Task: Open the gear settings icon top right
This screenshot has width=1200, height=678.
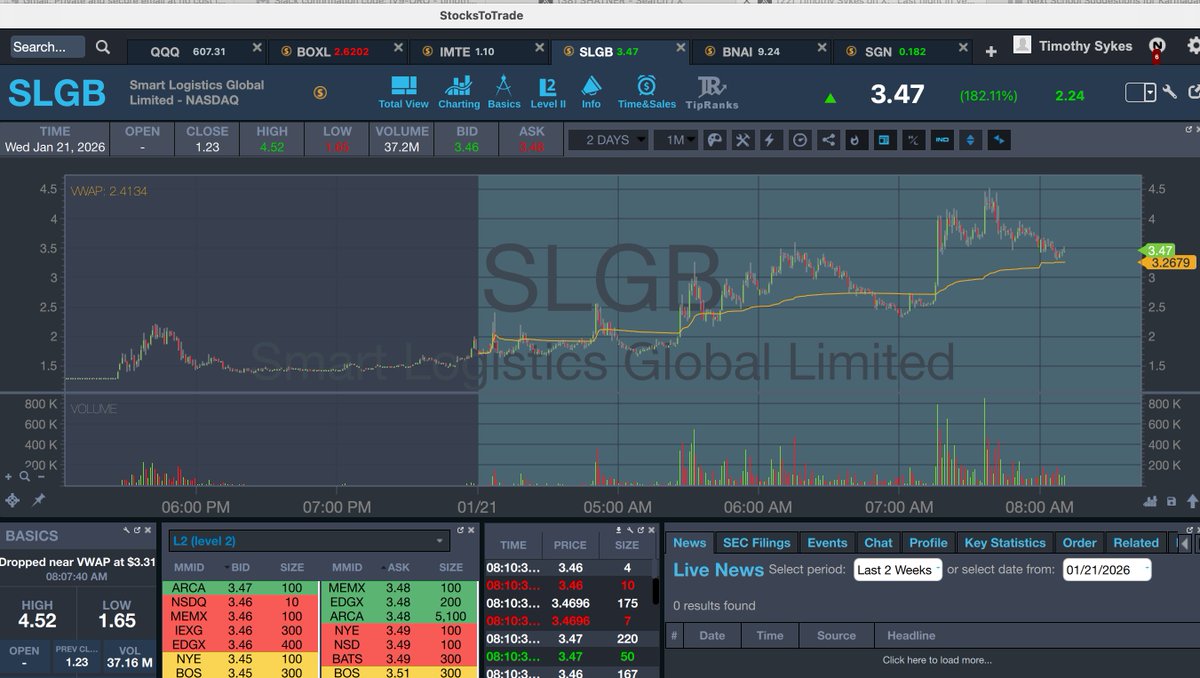Action: (x=1194, y=45)
